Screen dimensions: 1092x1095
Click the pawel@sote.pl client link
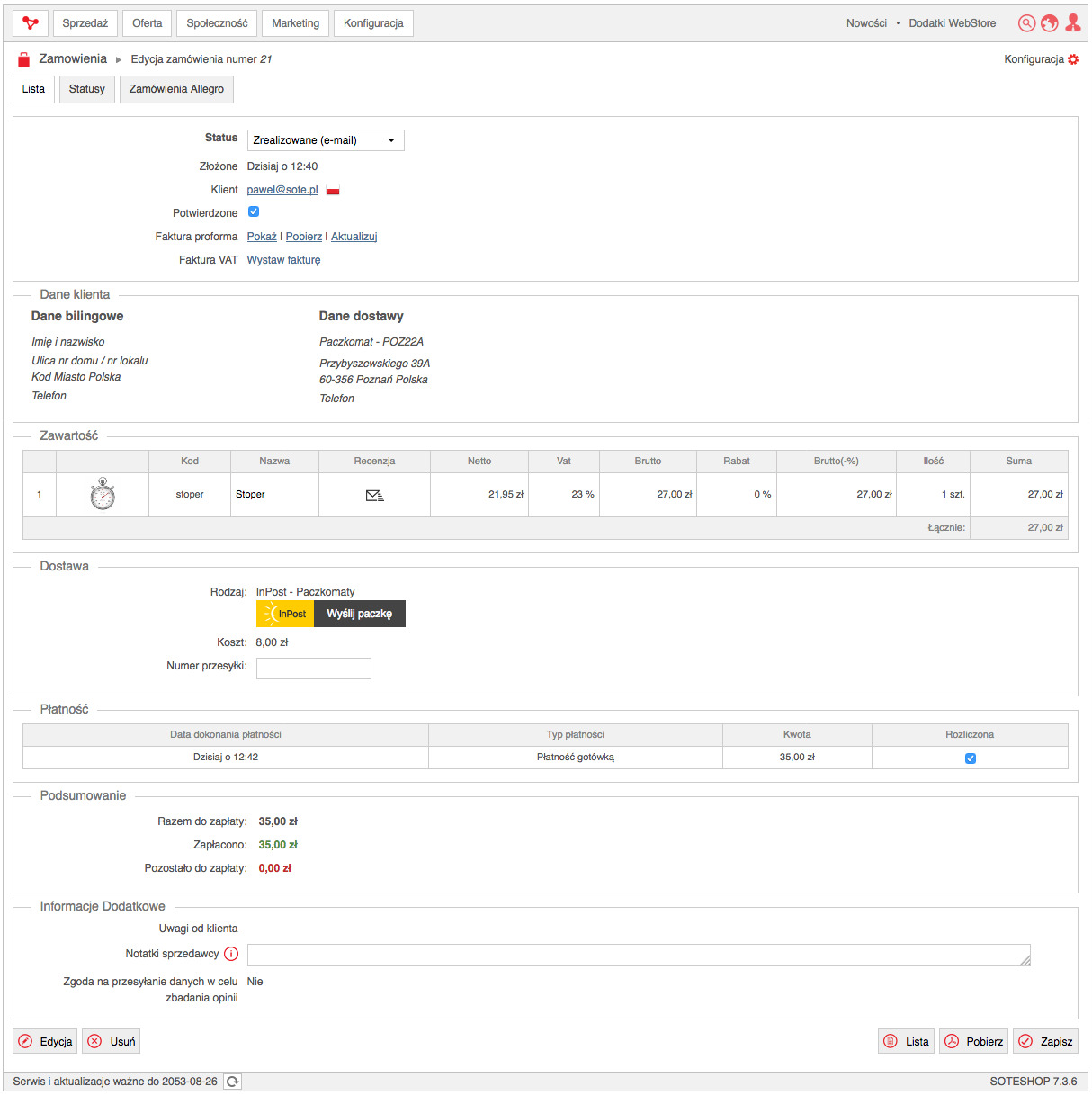(282, 190)
